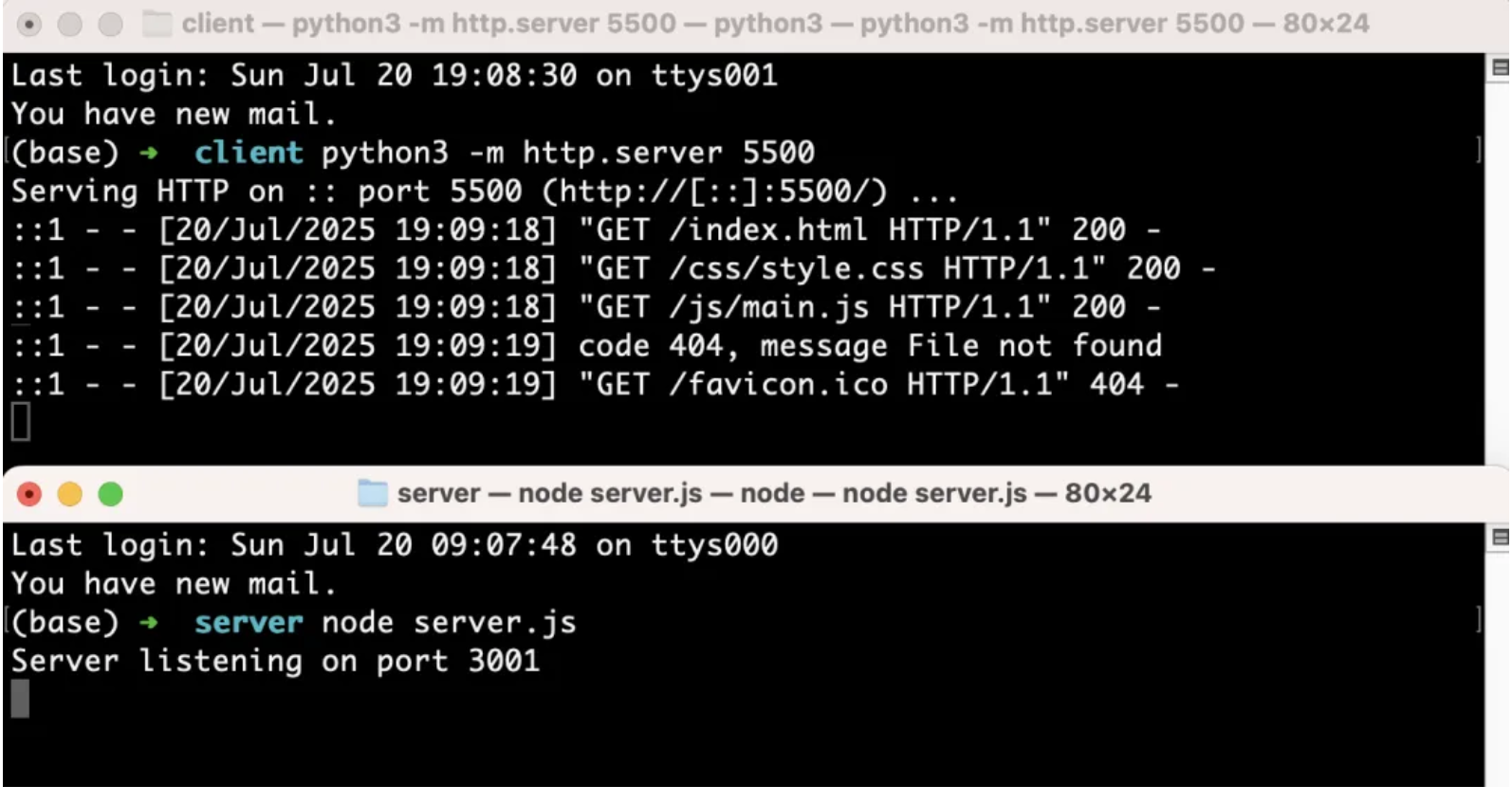This screenshot has height=804, width=1512.
Task: Click the http://[::]:5500/ URL text
Action: tap(715, 192)
